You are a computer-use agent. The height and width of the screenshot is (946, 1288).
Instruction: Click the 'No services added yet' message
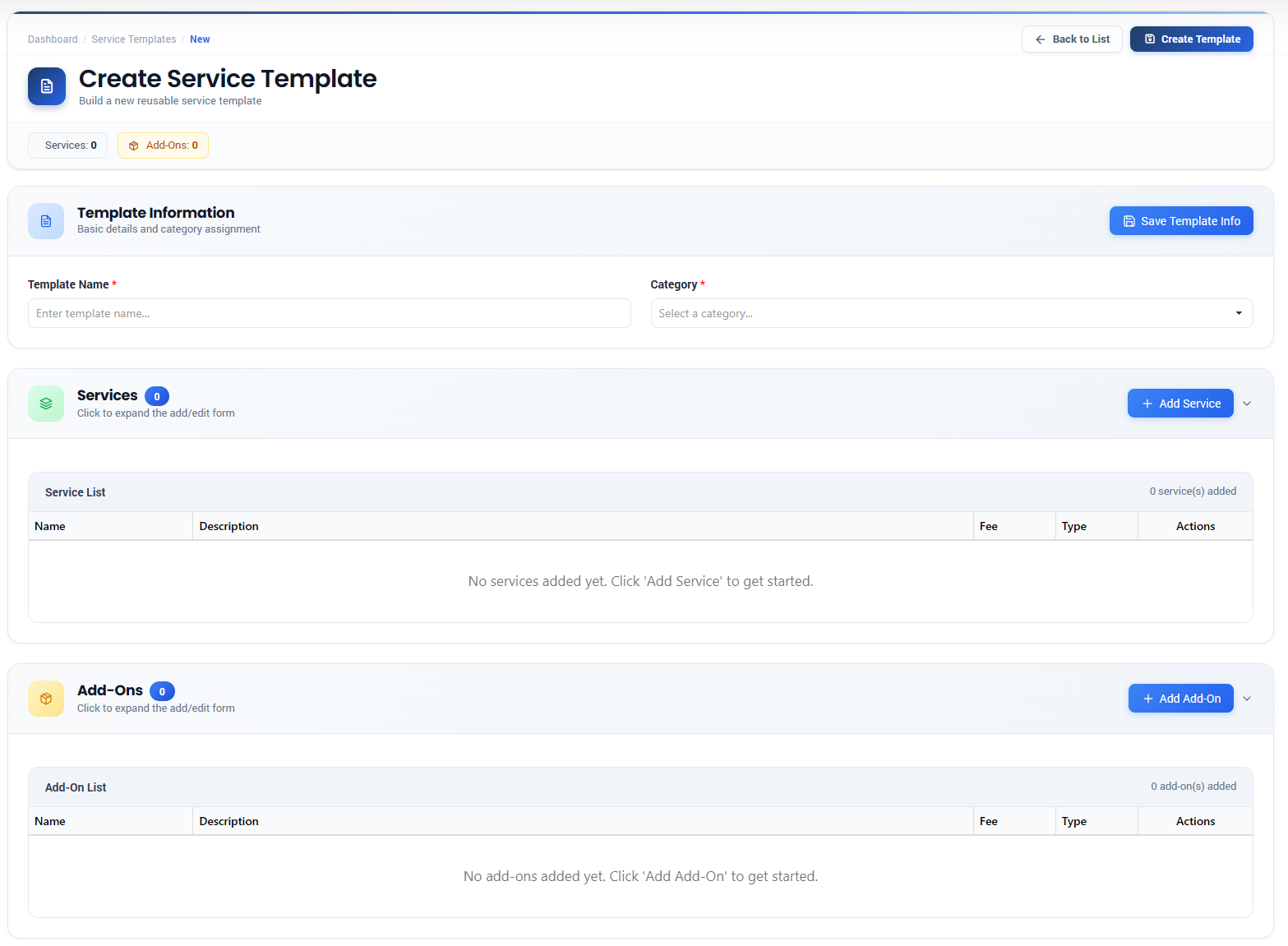tap(641, 581)
